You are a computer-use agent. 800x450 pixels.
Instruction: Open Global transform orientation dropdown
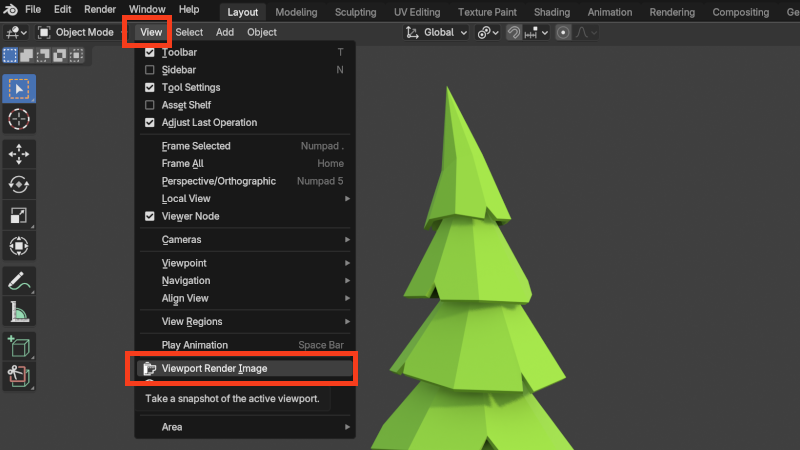pyautogui.click(x=437, y=32)
